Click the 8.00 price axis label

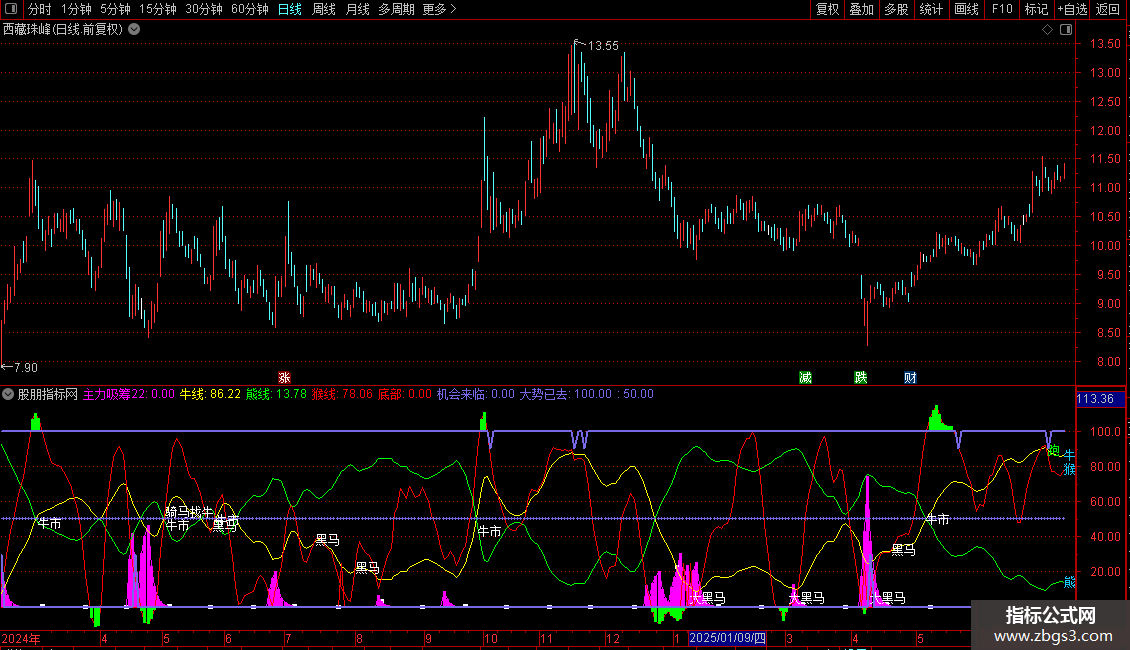pos(1109,362)
